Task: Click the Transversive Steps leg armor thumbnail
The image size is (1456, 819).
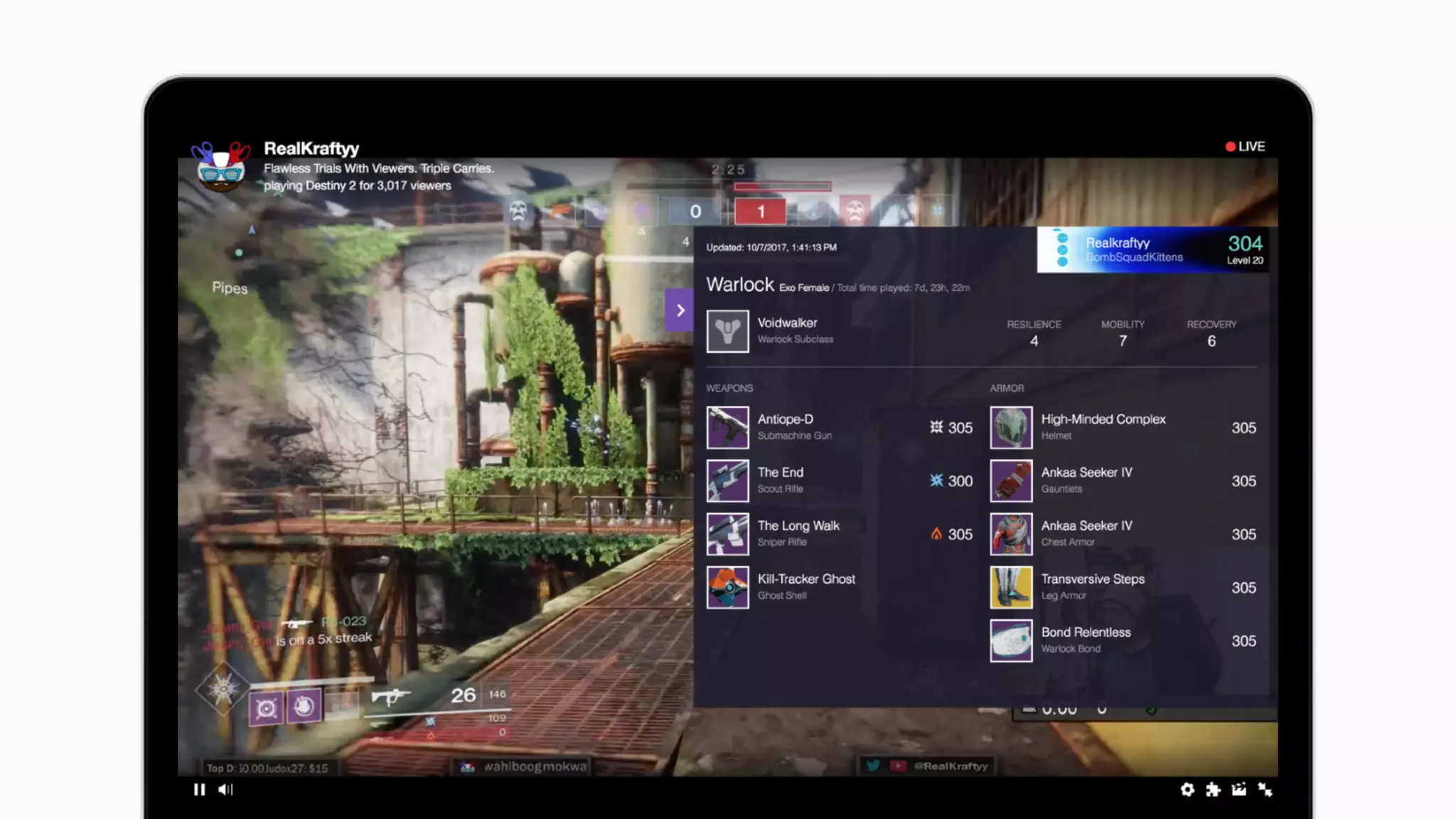Action: (1011, 587)
